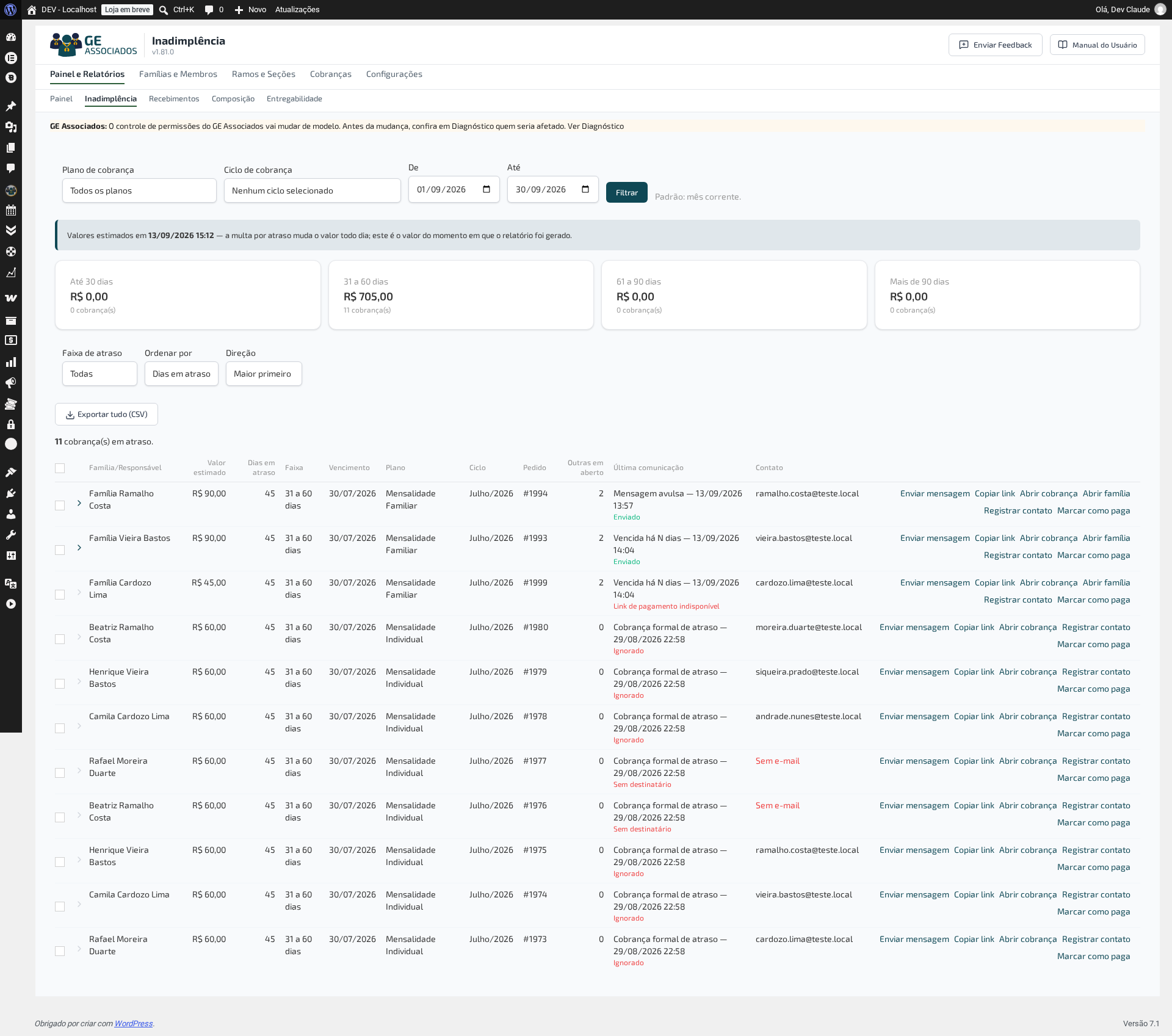Image resolution: width=1172 pixels, height=1036 pixels.
Task: Open the WordPress logo menu
Action: tap(10, 10)
